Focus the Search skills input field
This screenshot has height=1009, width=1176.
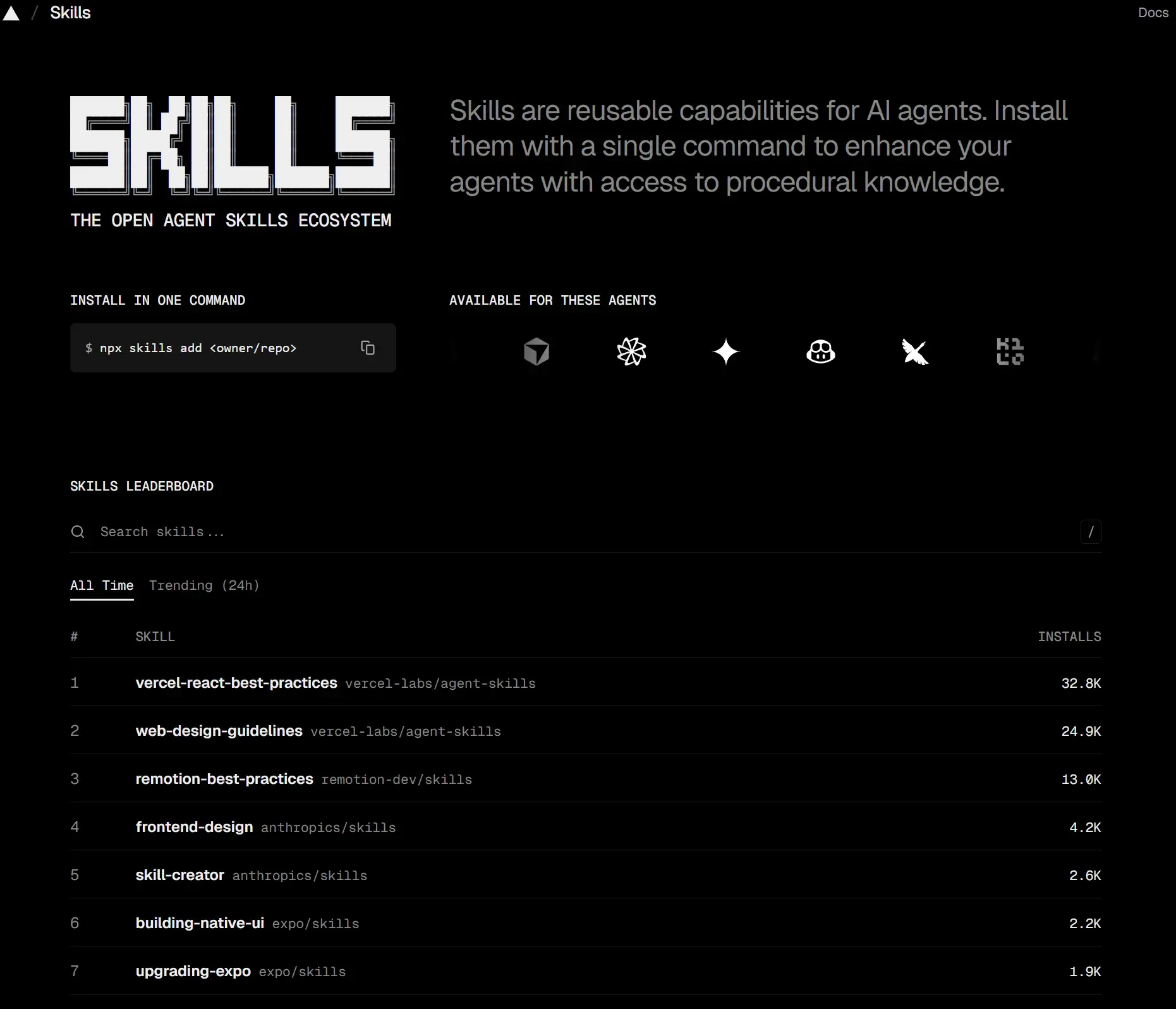pos(569,532)
